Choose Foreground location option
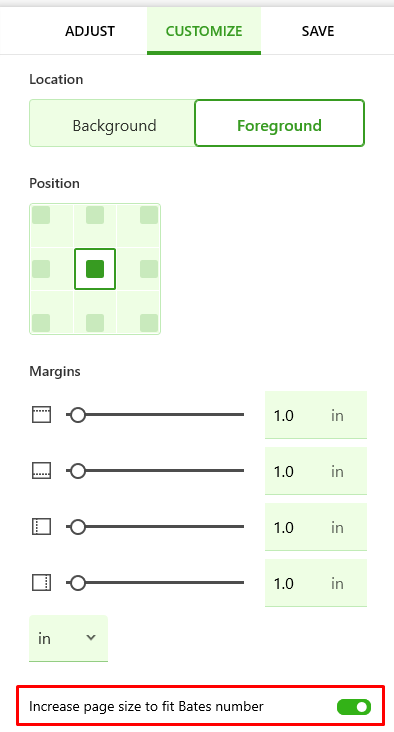 [279, 123]
